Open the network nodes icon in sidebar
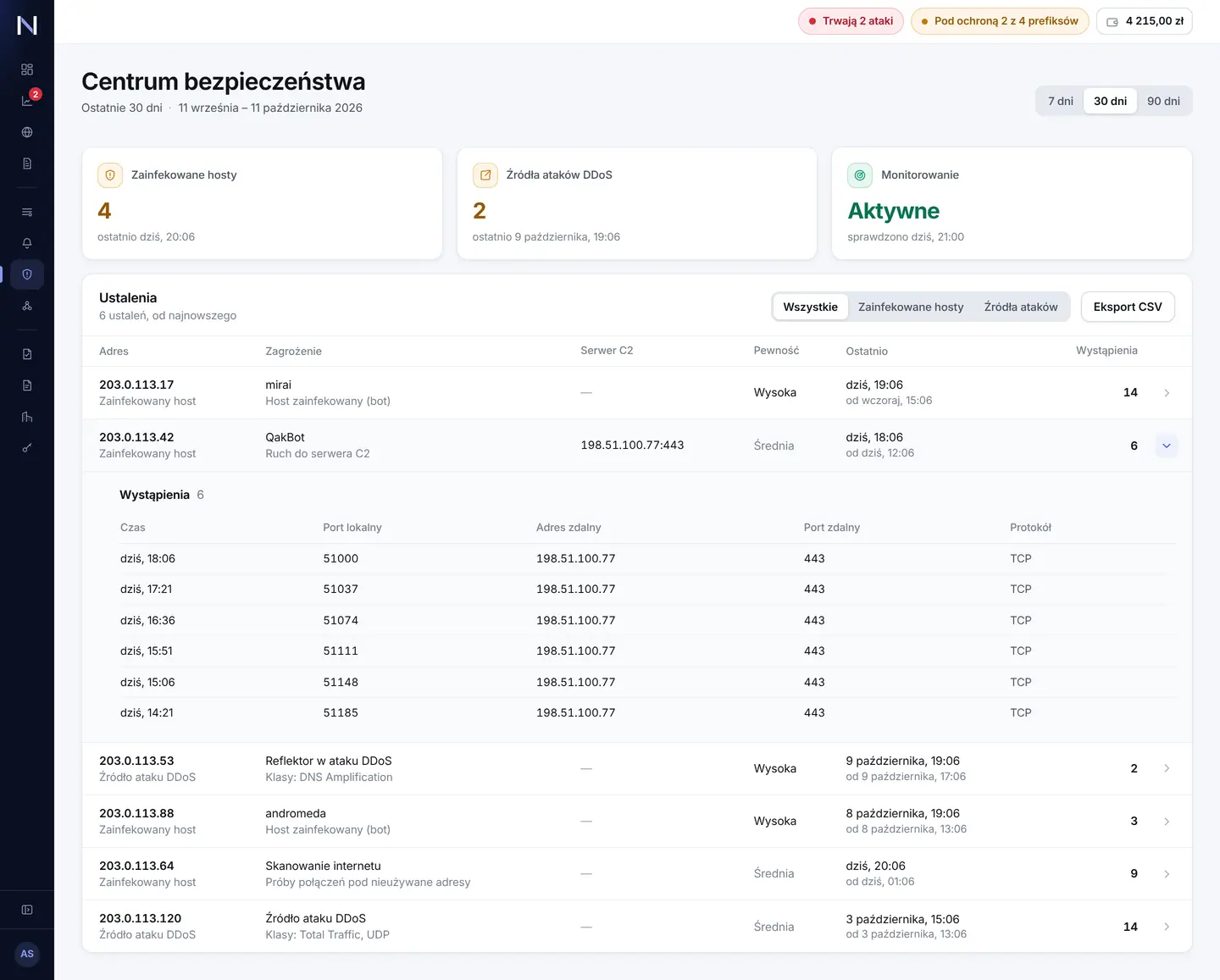The image size is (1220, 980). [27, 306]
